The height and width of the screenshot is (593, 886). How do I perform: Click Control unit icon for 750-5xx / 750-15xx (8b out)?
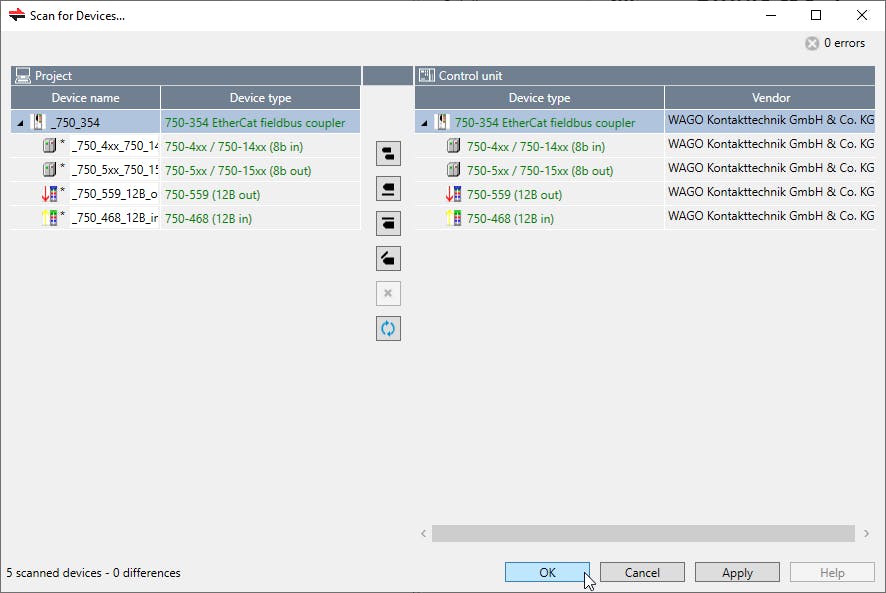point(454,170)
